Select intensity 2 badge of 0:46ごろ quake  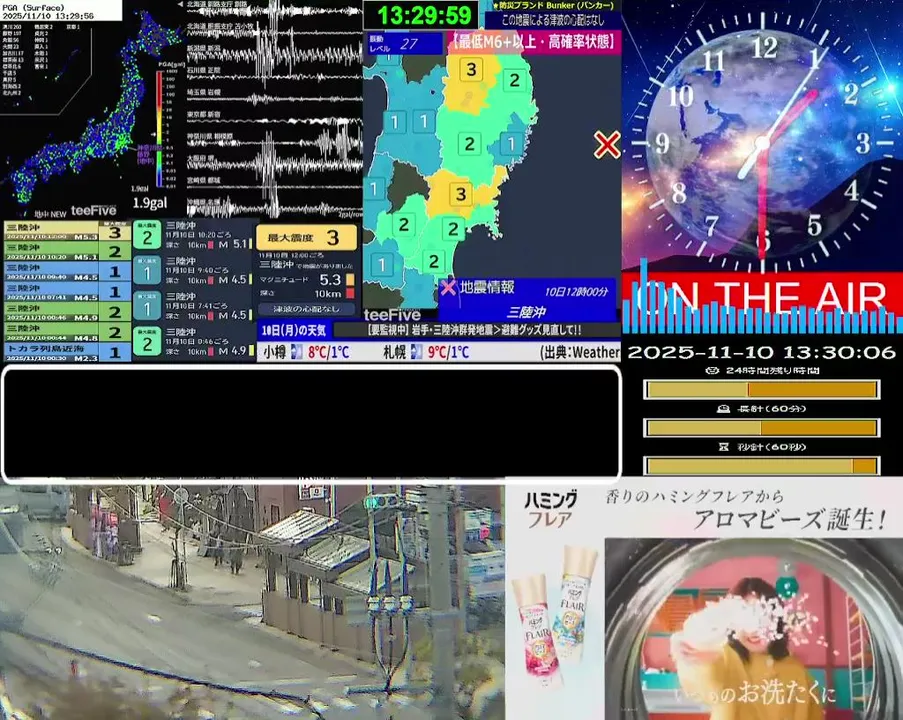pyautogui.click(x=147, y=342)
